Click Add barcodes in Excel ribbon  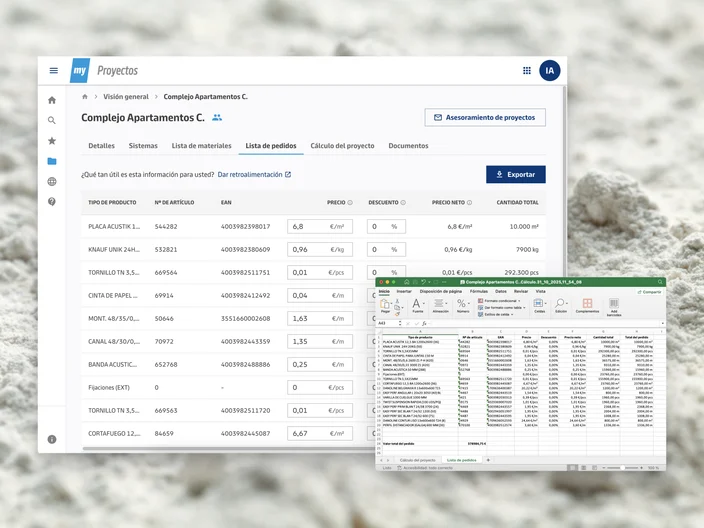click(614, 307)
